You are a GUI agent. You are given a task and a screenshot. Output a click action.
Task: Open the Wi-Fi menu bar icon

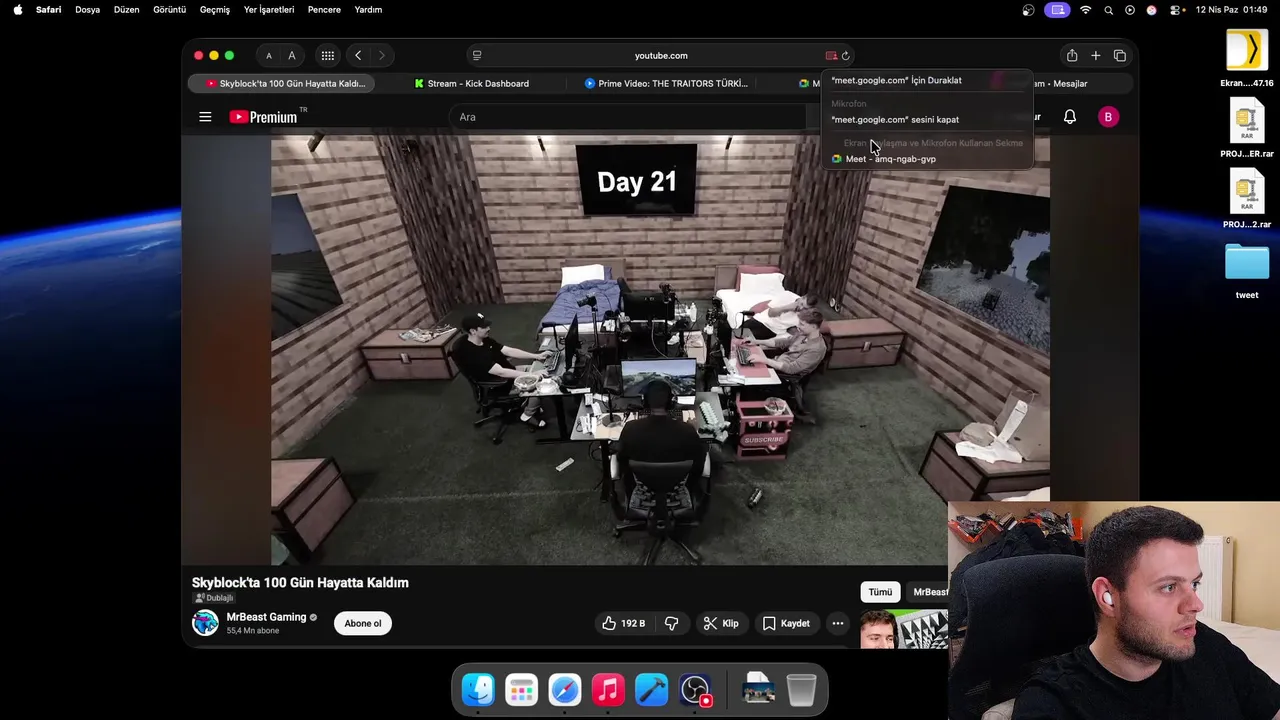[1086, 10]
